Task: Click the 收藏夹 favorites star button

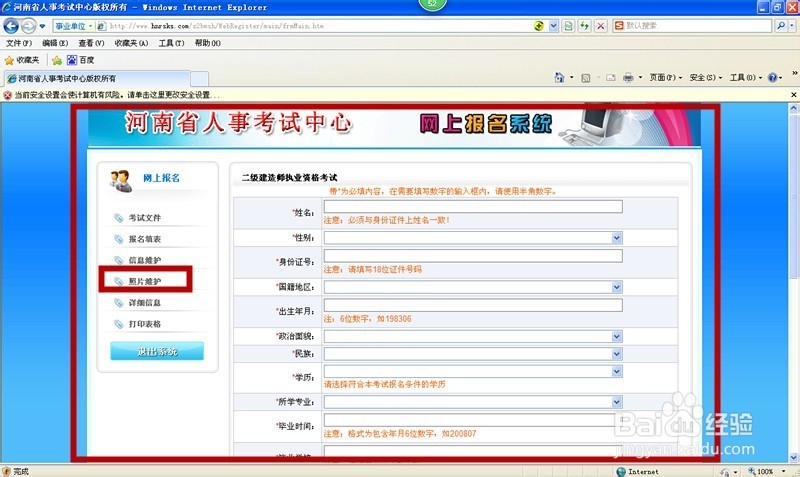Action: (x=22, y=60)
